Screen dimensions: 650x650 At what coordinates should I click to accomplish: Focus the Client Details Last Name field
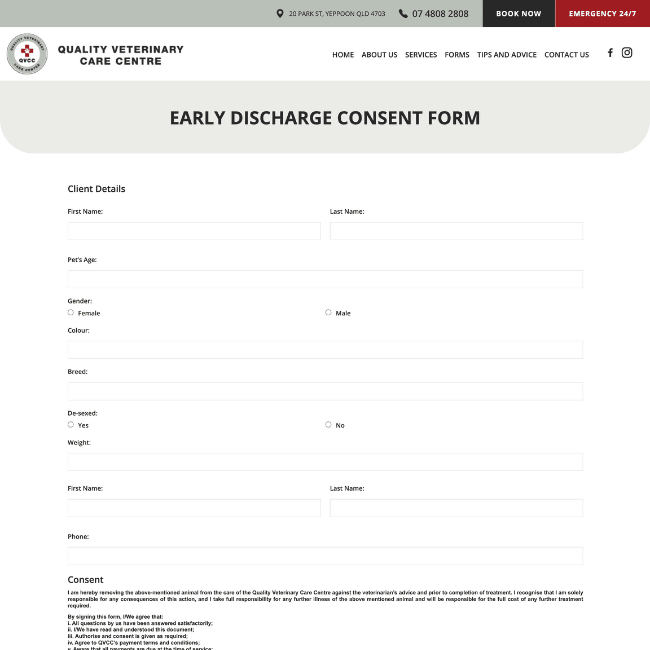(456, 231)
